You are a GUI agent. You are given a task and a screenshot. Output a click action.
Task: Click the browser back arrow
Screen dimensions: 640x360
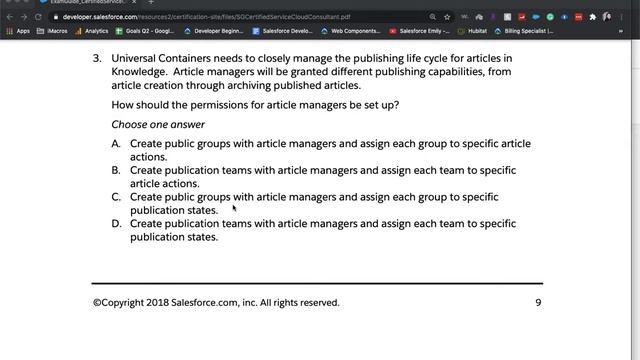(10, 17)
